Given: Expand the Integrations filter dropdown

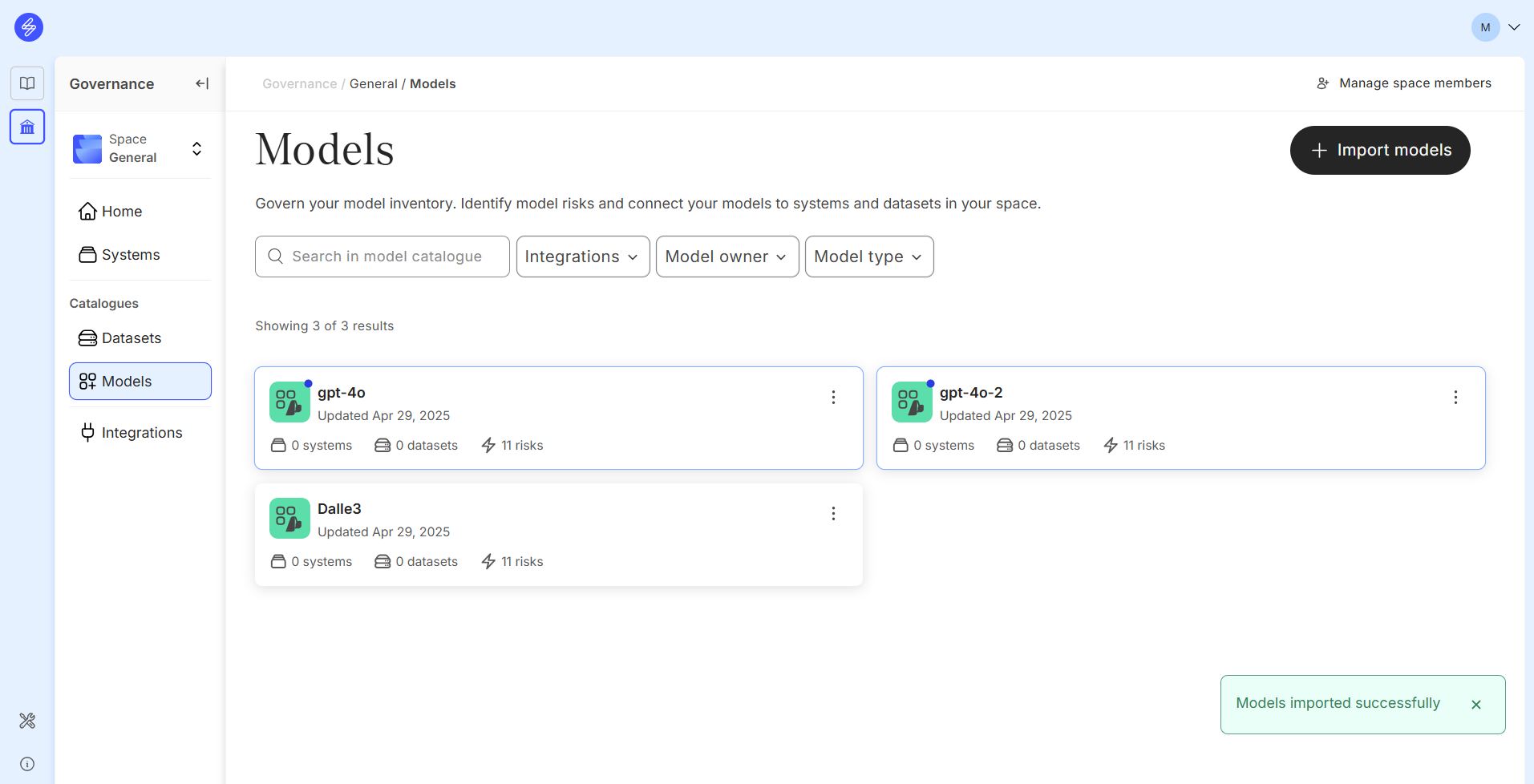Looking at the screenshot, I should [x=582, y=257].
